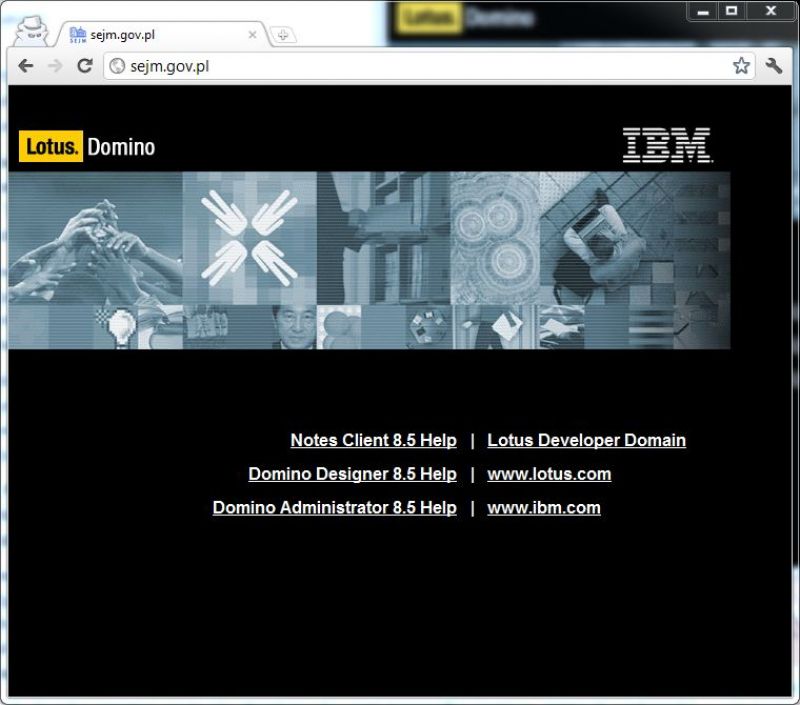Open Domino Designer 8.5 Help link
This screenshot has height=705, width=800.
point(353,474)
